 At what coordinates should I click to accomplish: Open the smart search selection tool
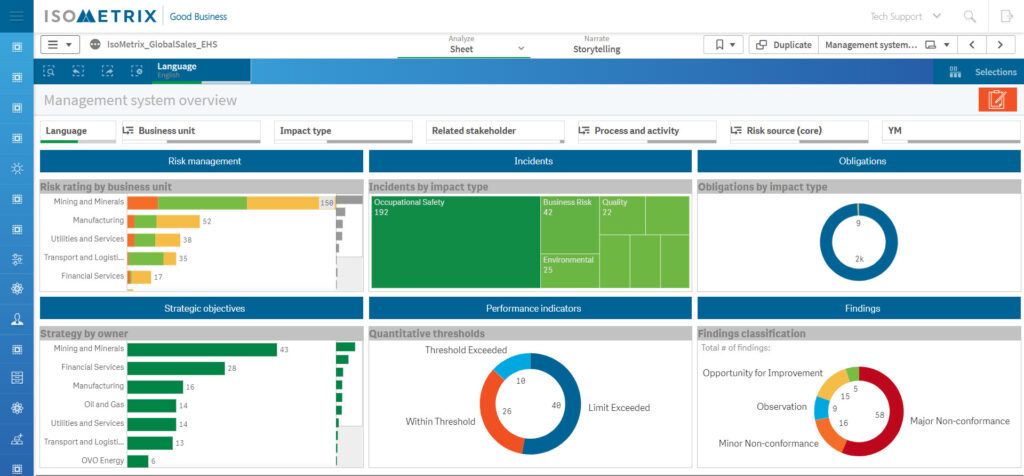click(49, 71)
